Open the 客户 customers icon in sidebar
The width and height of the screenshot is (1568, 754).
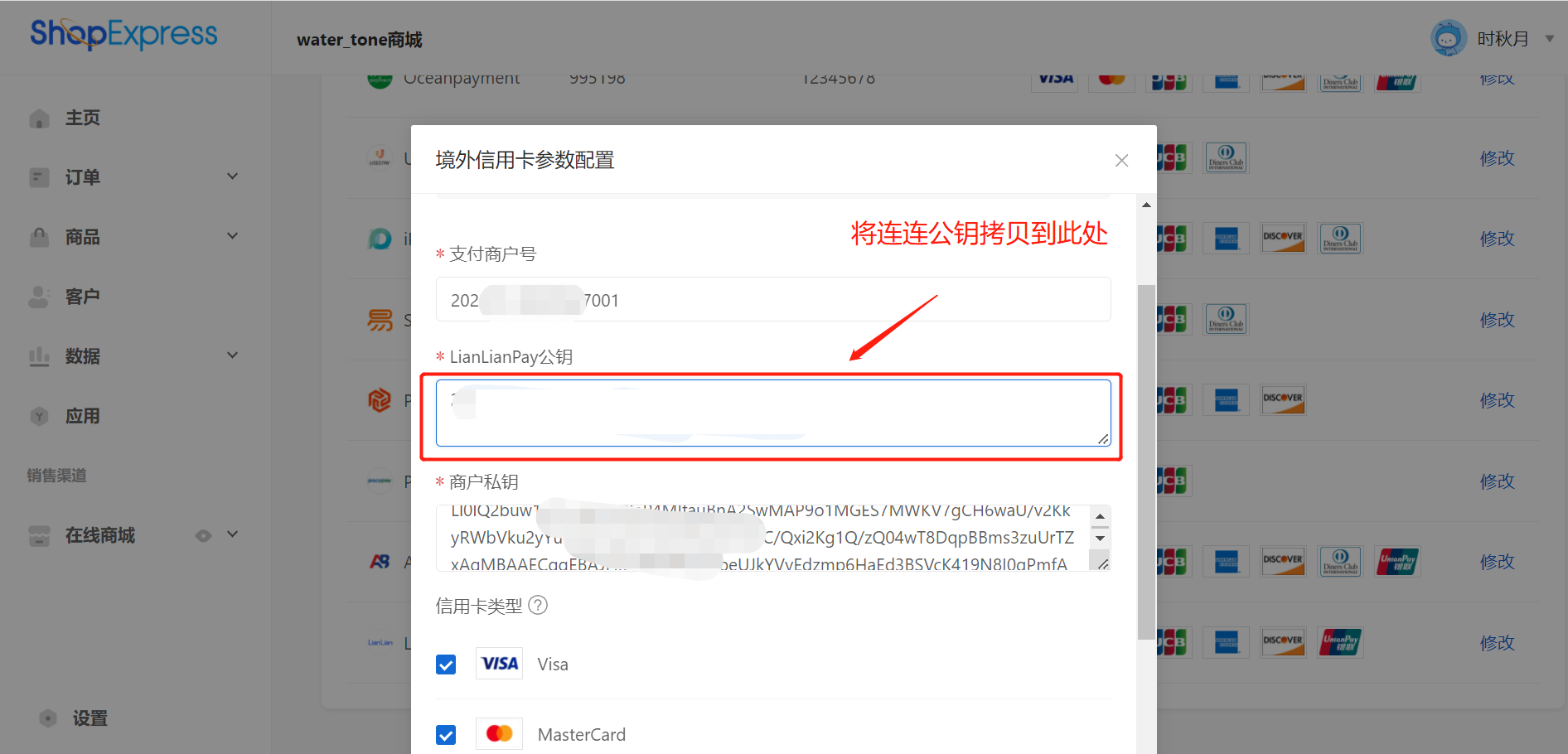click(39, 297)
